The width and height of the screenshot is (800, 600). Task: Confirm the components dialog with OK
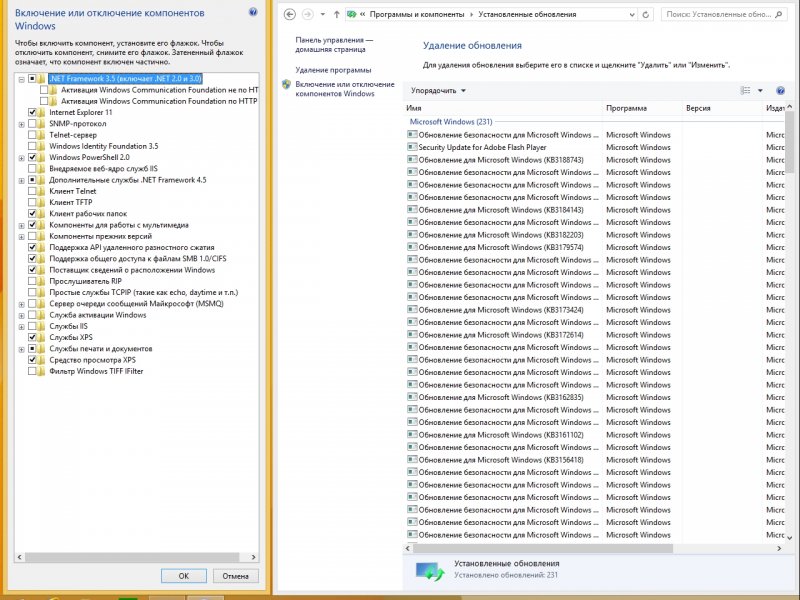pyautogui.click(x=184, y=576)
